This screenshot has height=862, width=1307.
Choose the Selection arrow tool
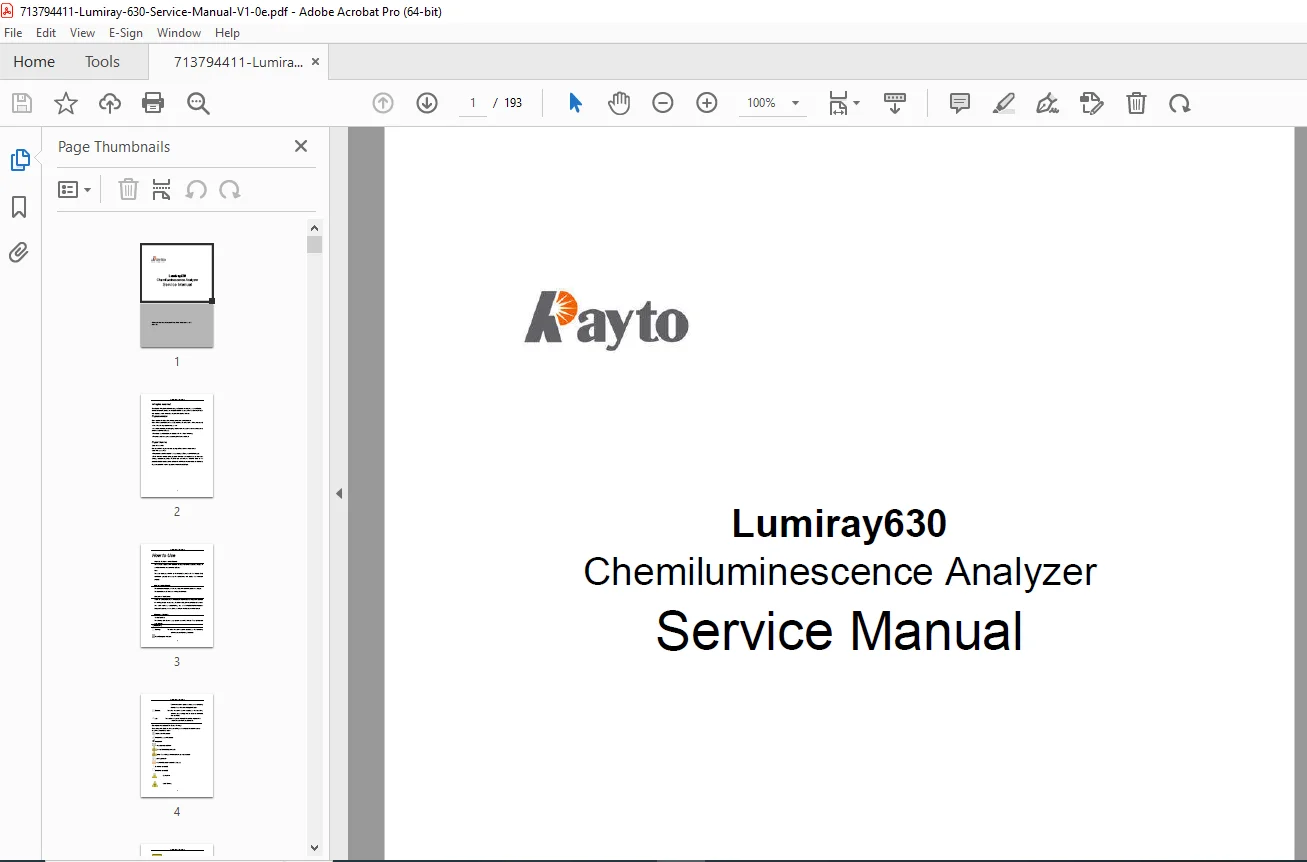pos(575,103)
